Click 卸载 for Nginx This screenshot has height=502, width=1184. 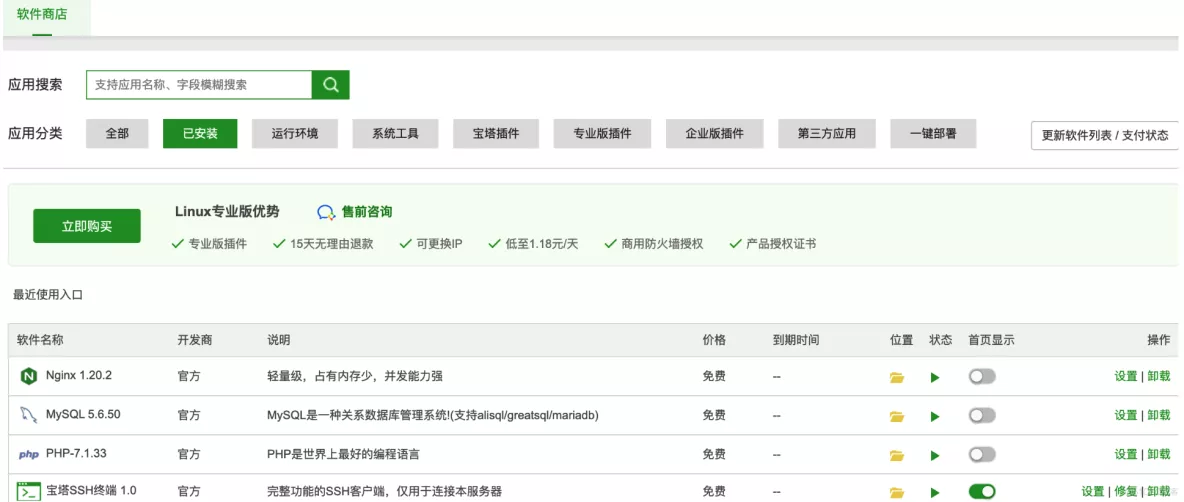point(1159,376)
